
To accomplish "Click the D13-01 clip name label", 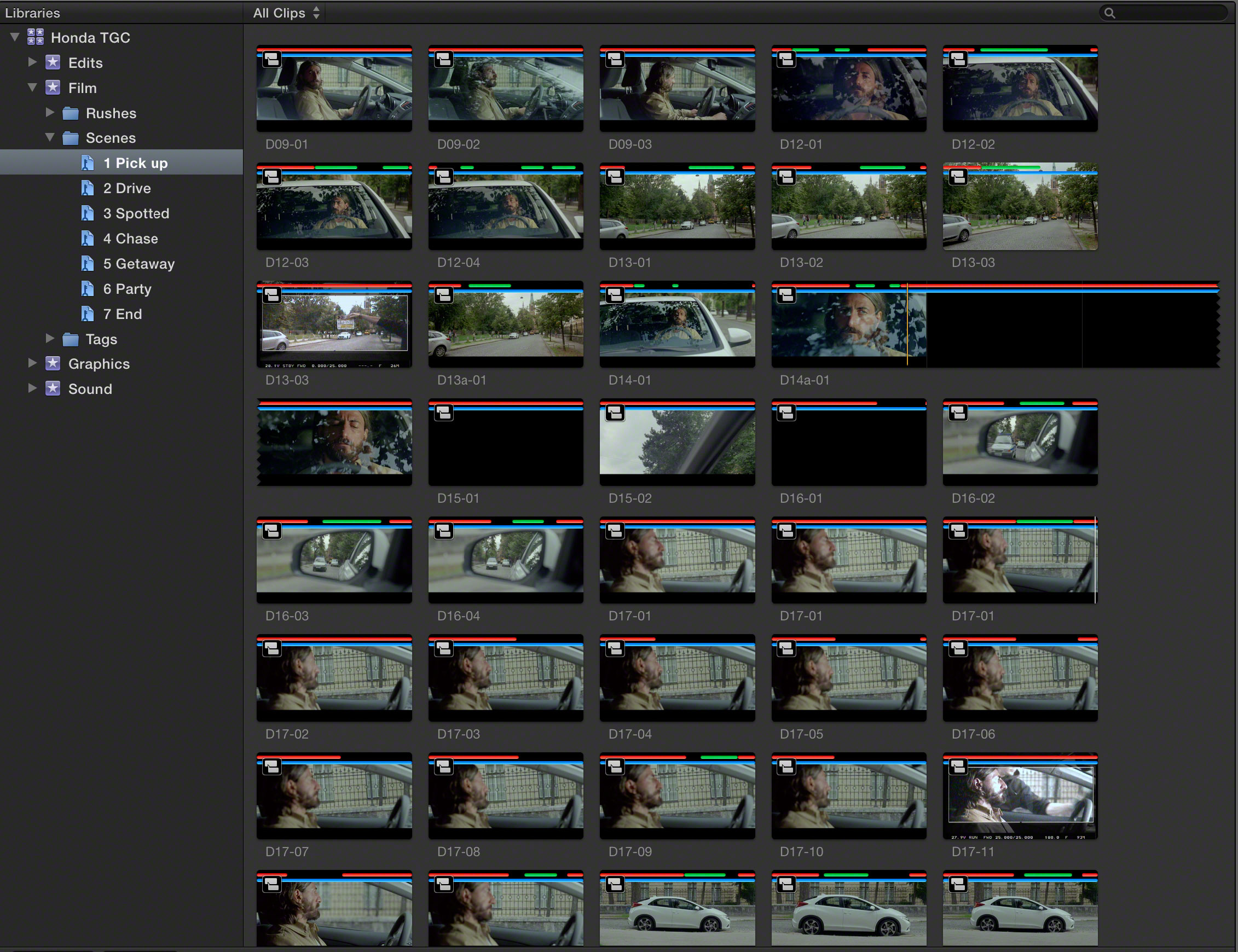I will [630, 263].
